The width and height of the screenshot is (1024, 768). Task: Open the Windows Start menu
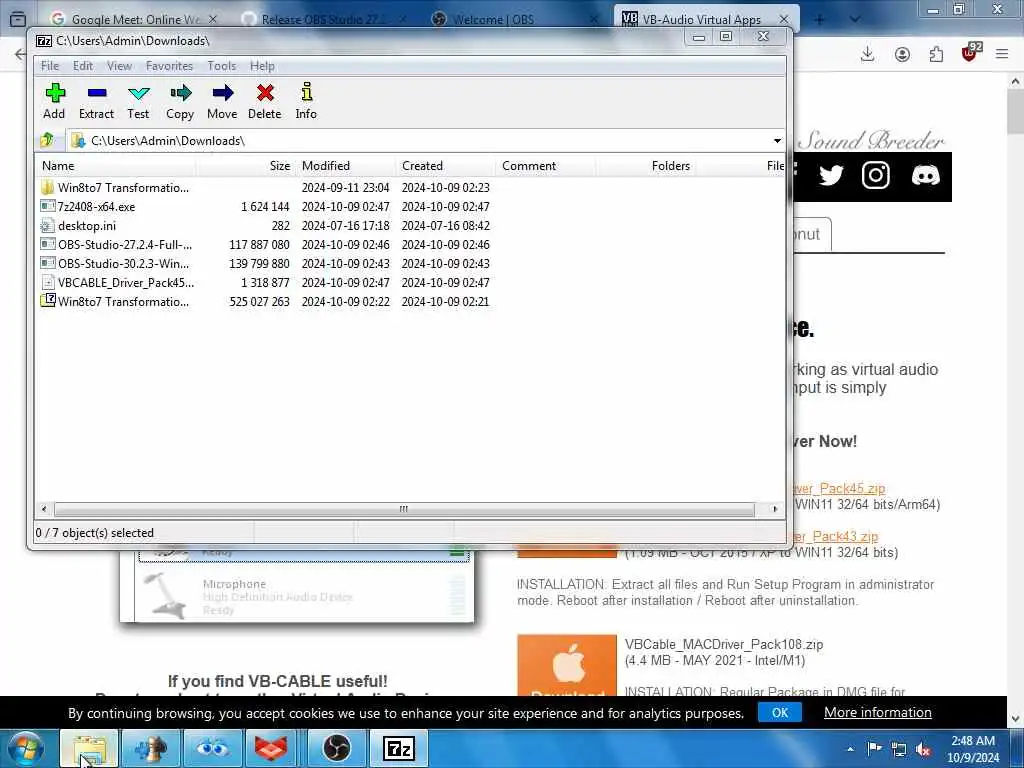tap(26, 748)
